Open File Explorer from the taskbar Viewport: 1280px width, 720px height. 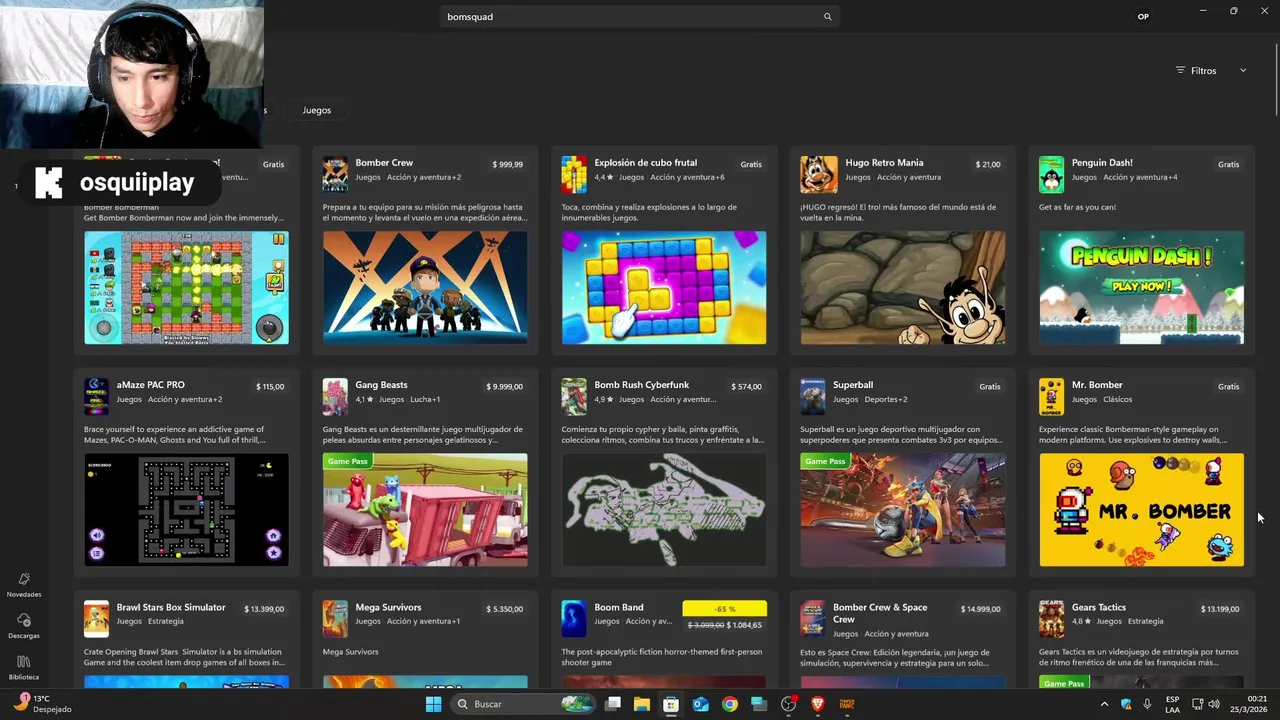[x=642, y=704]
